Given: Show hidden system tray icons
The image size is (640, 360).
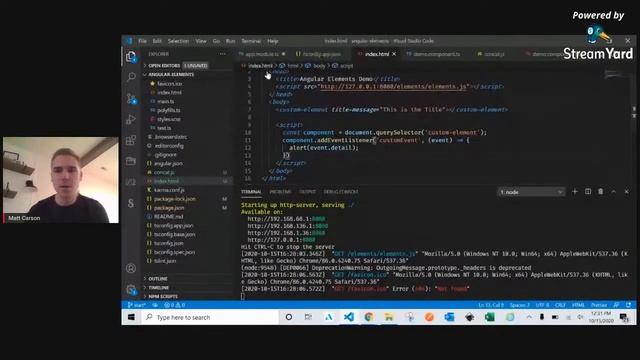Looking at the screenshot, I should click(529, 317).
